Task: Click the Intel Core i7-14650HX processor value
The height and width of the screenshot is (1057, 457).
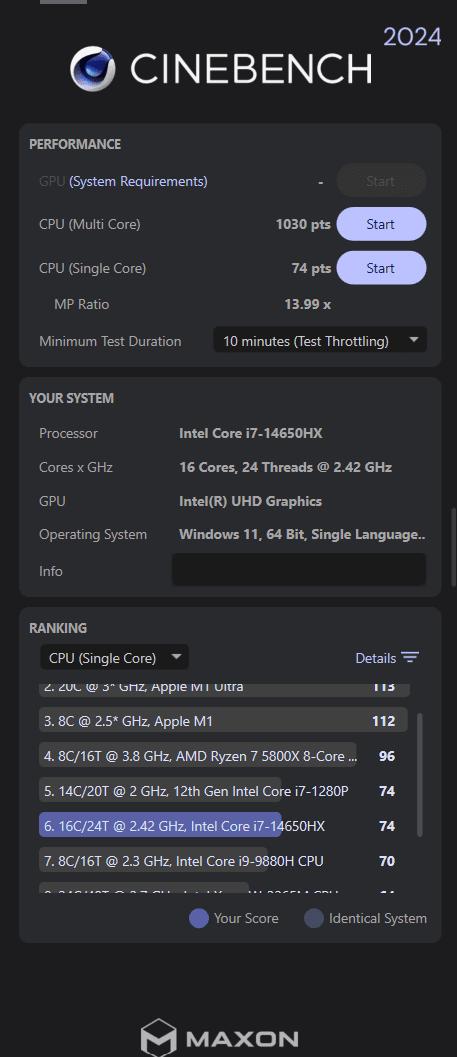Action: click(251, 433)
